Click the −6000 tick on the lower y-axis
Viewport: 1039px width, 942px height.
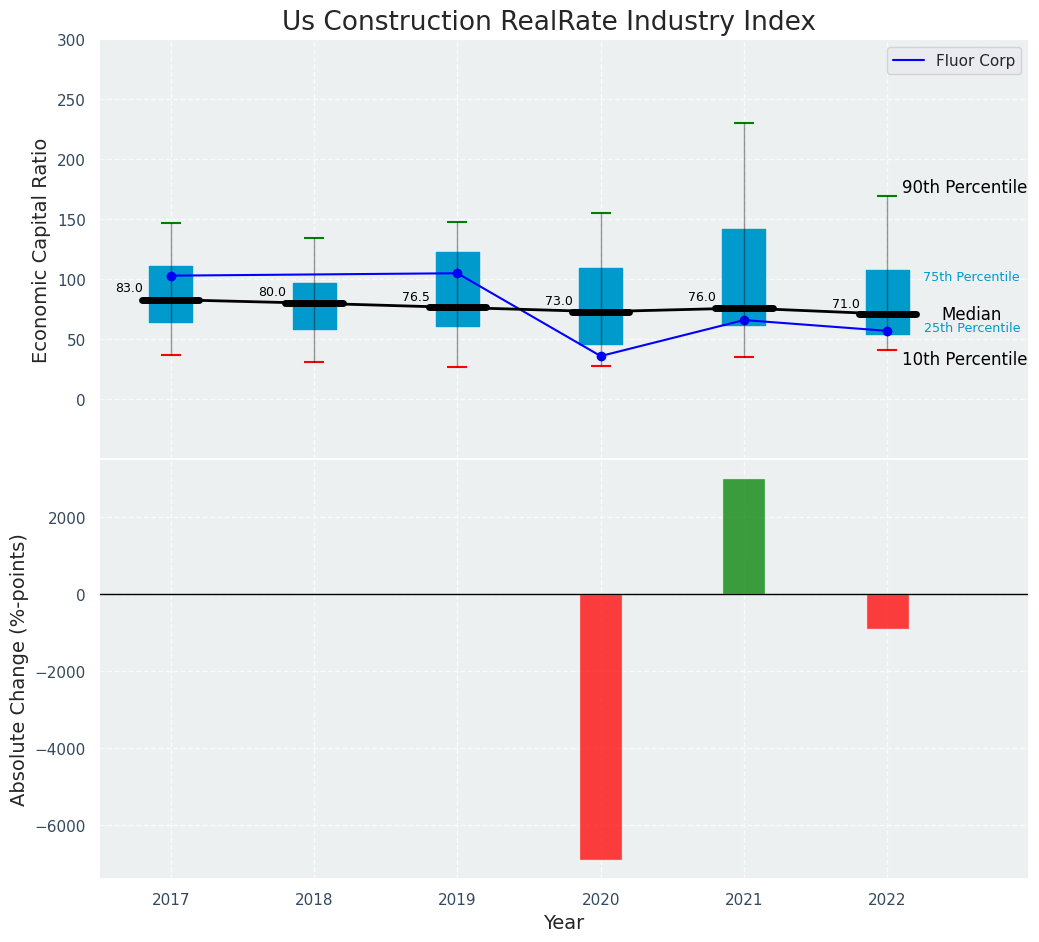pos(61,827)
